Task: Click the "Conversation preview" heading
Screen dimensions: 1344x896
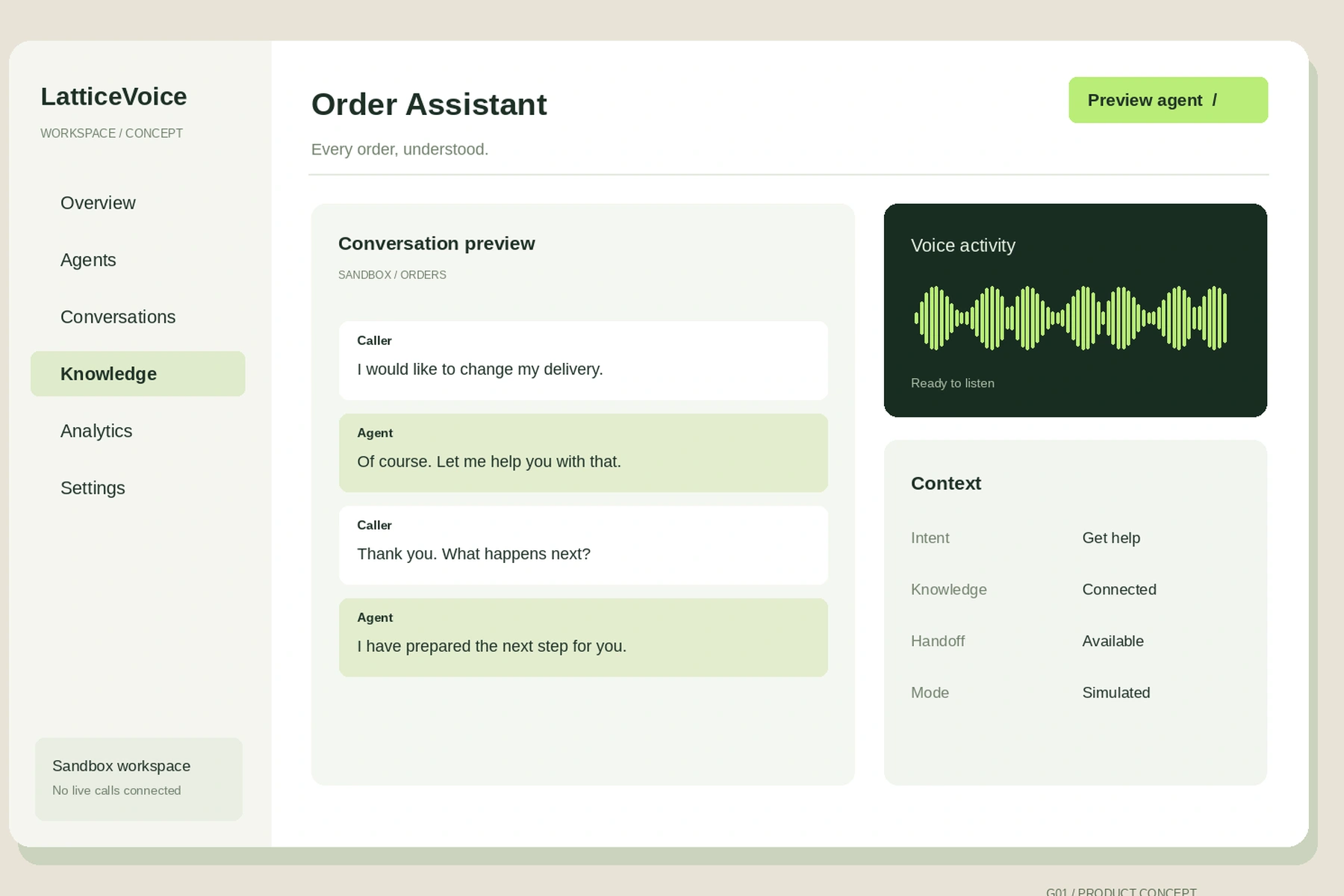Action: click(437, 243)
